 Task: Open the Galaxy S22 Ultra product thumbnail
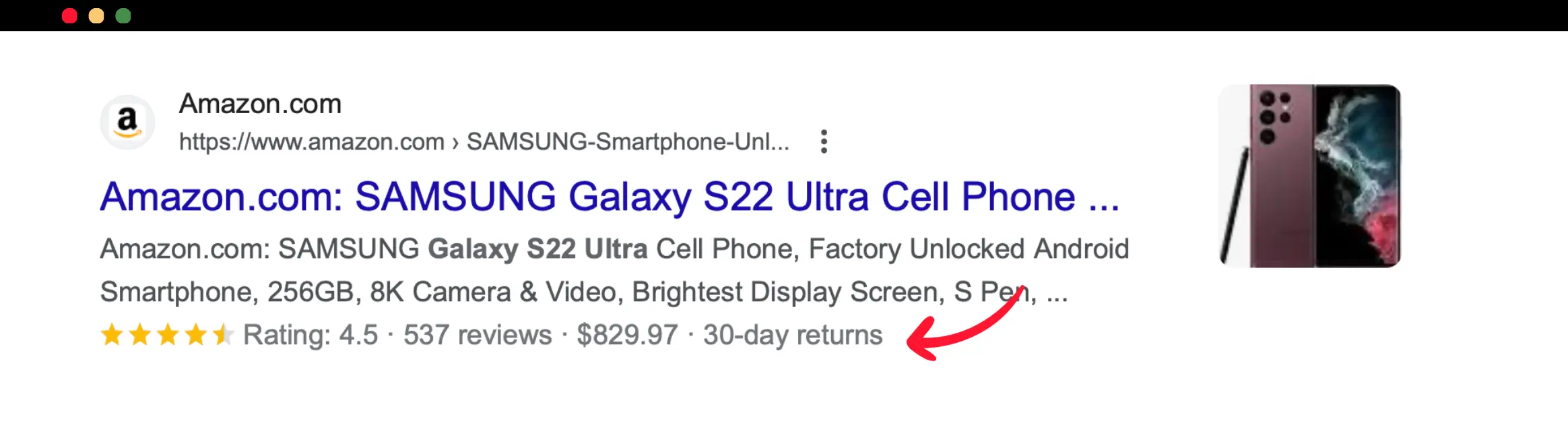1309,176
